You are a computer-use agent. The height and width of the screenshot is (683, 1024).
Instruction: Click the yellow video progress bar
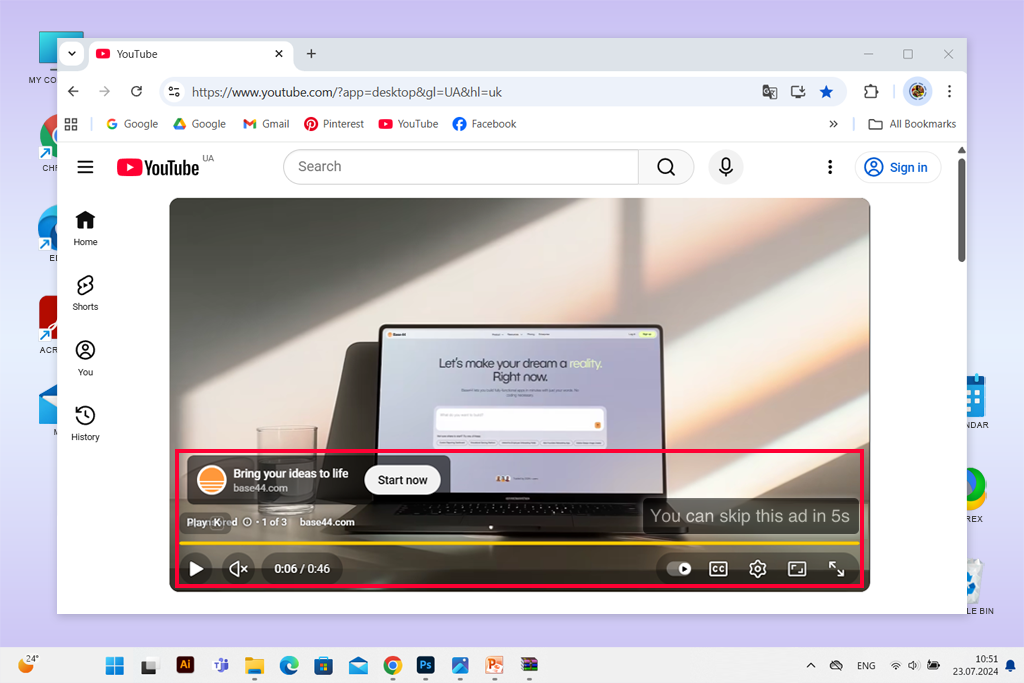click(519, 543)
